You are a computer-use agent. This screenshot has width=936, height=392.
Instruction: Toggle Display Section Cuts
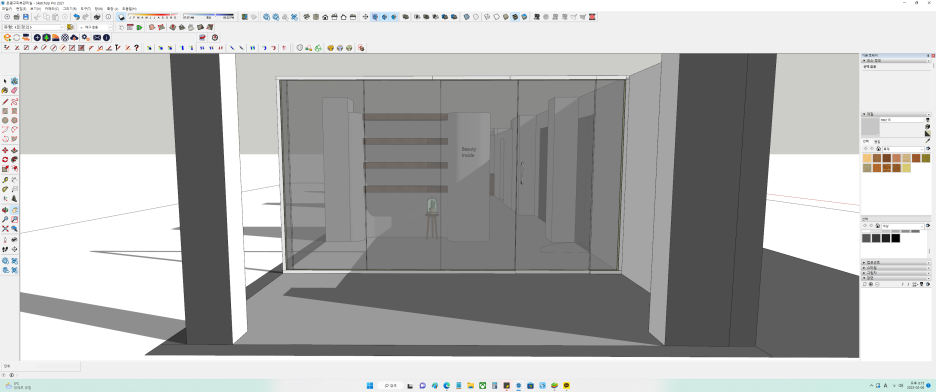point(384,17)
